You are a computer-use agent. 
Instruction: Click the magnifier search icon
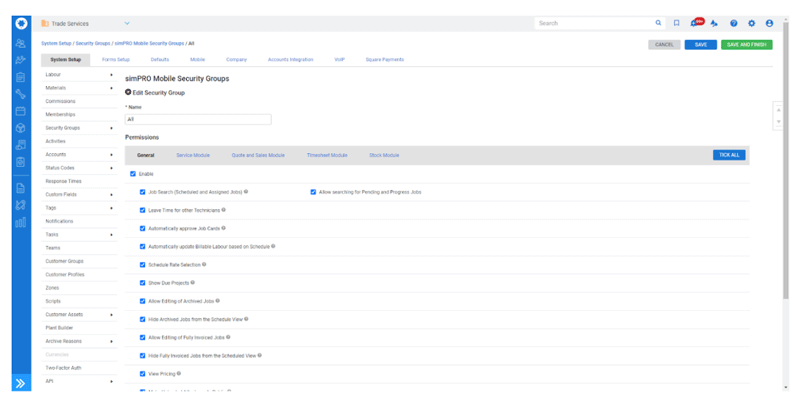659,23
